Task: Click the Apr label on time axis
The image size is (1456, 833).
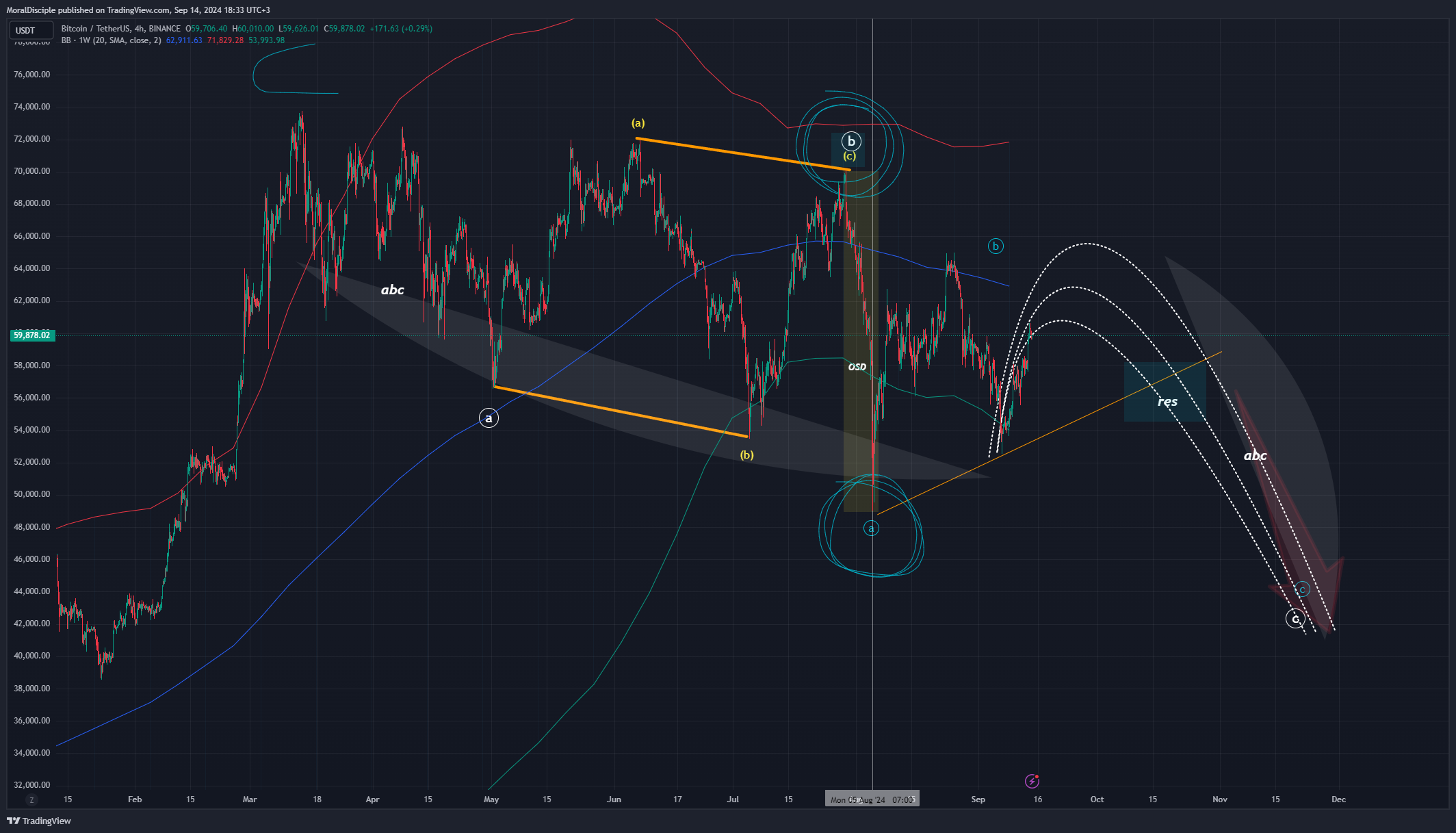Action: (372, 799)
